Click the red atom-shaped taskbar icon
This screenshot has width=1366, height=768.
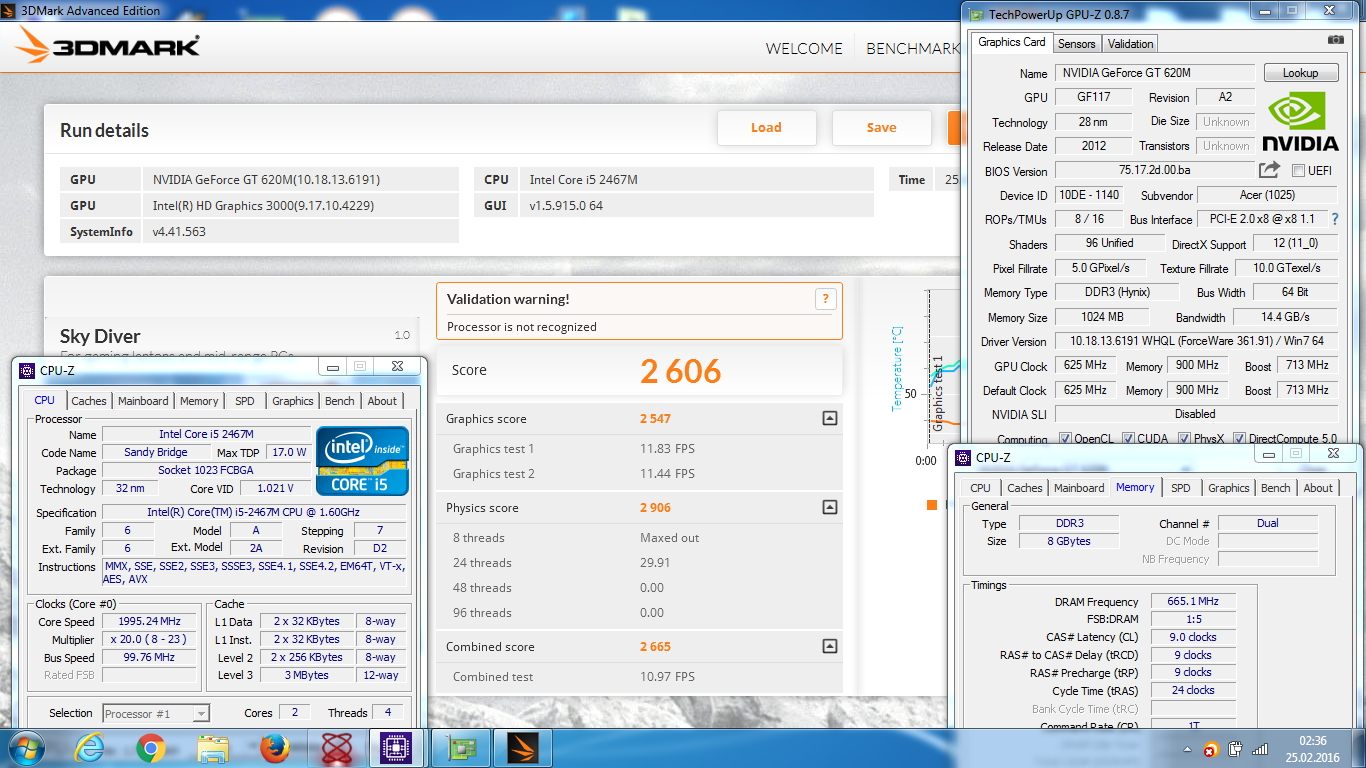click(x=335, y=748)
